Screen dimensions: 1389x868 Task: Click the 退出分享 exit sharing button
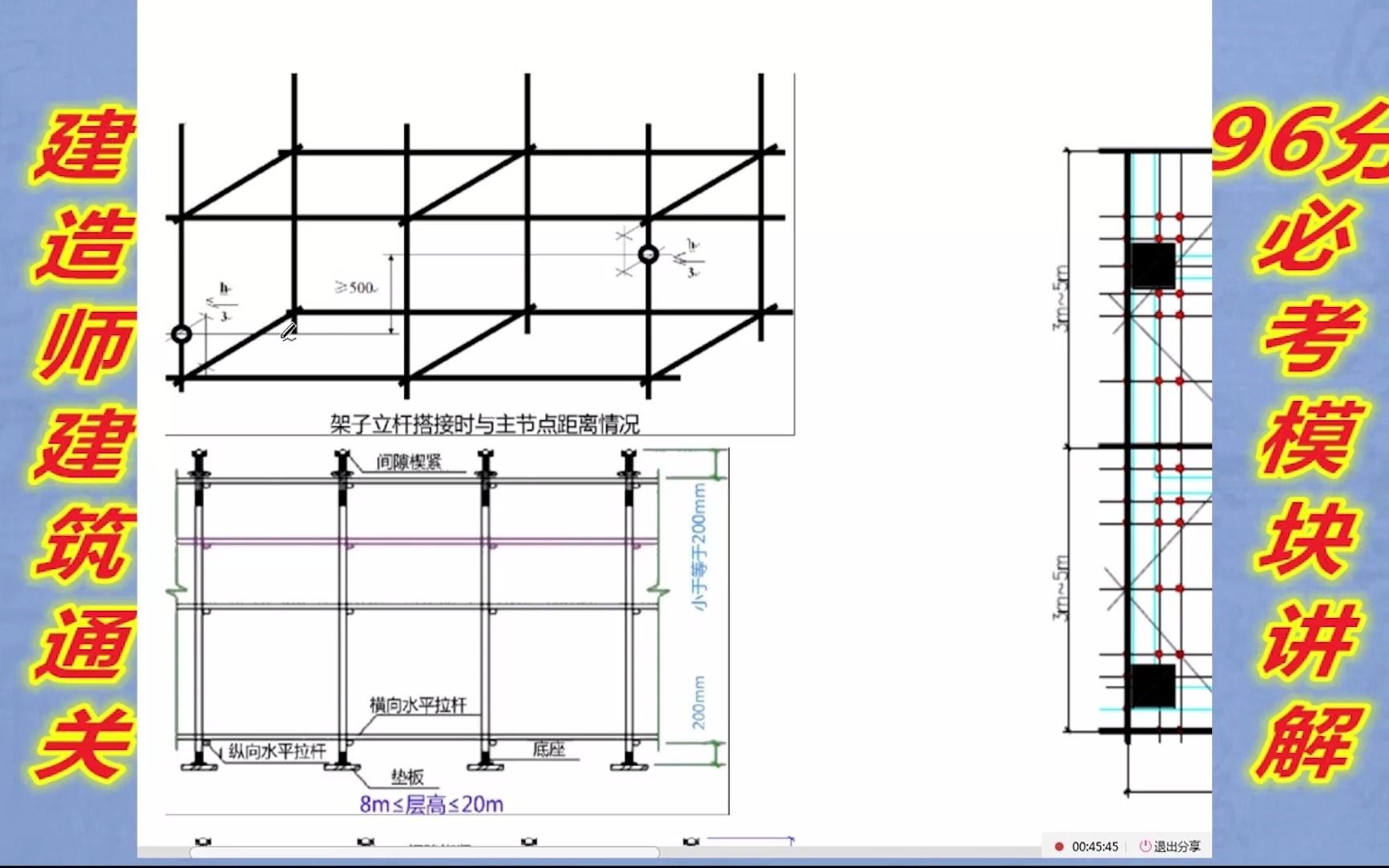[x=1170, y=846]
